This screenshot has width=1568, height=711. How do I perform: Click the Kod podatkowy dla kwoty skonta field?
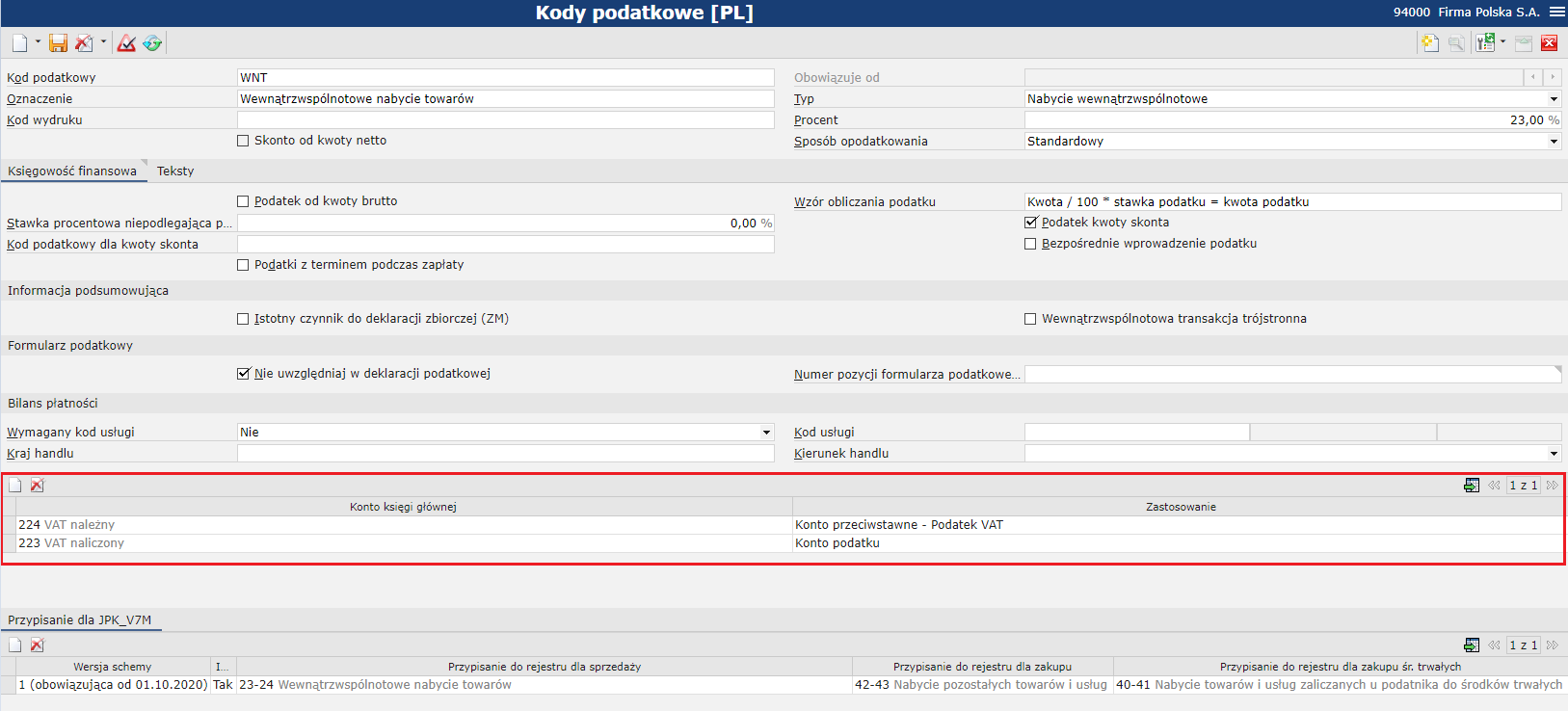tap(506, 244)
